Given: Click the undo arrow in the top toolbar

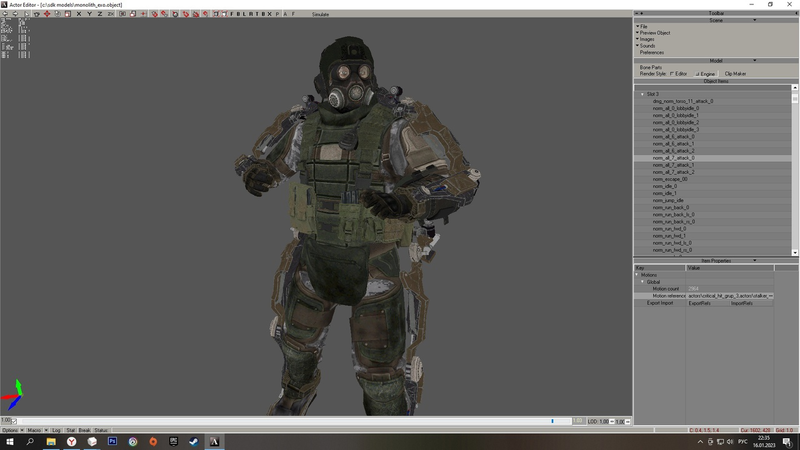Looking at the screenshot, I should click(5, 14).
